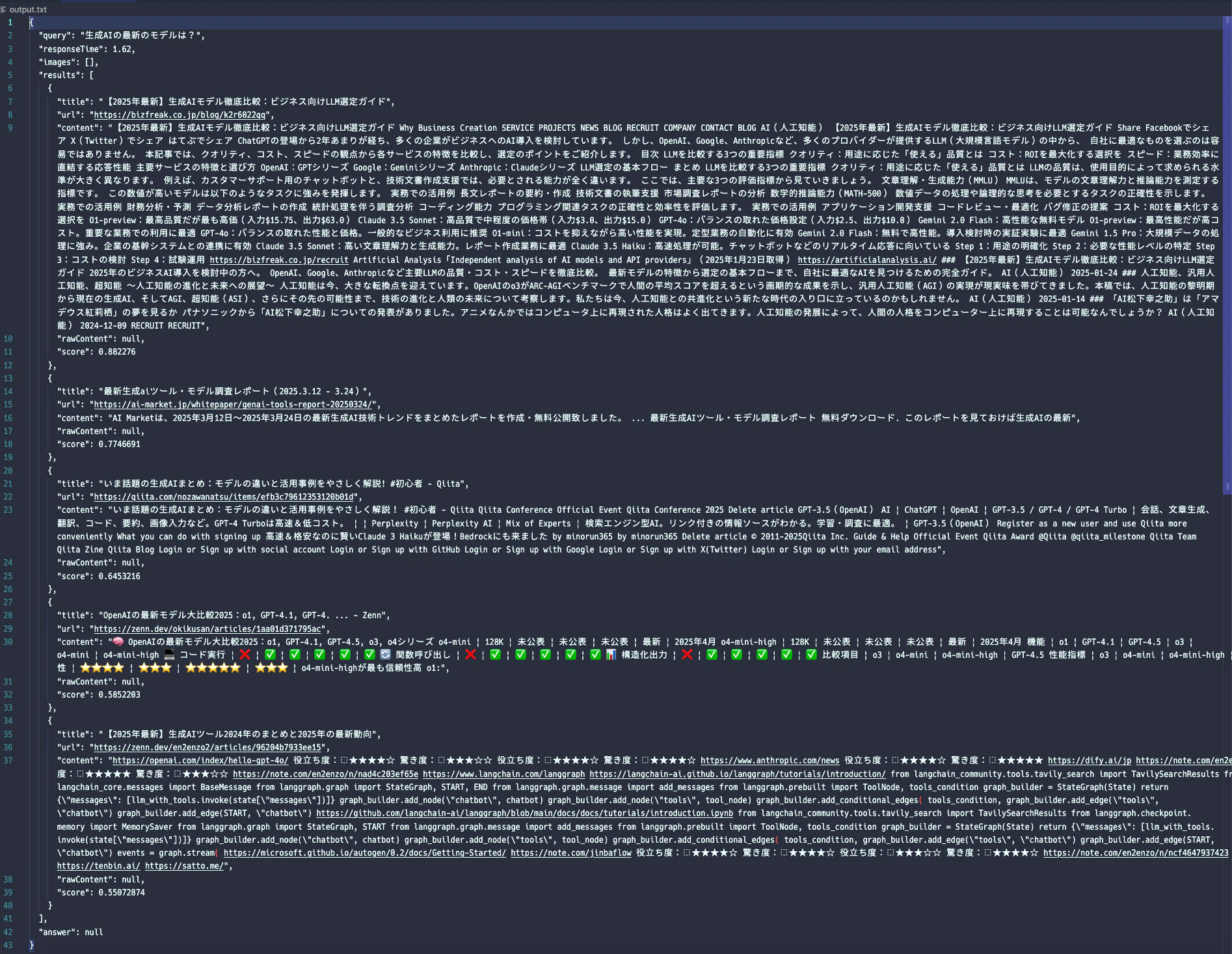The width and height of the screenshot is (1232, 954).
Task: Click line number 43 in gutter
Action: (8, 946)
